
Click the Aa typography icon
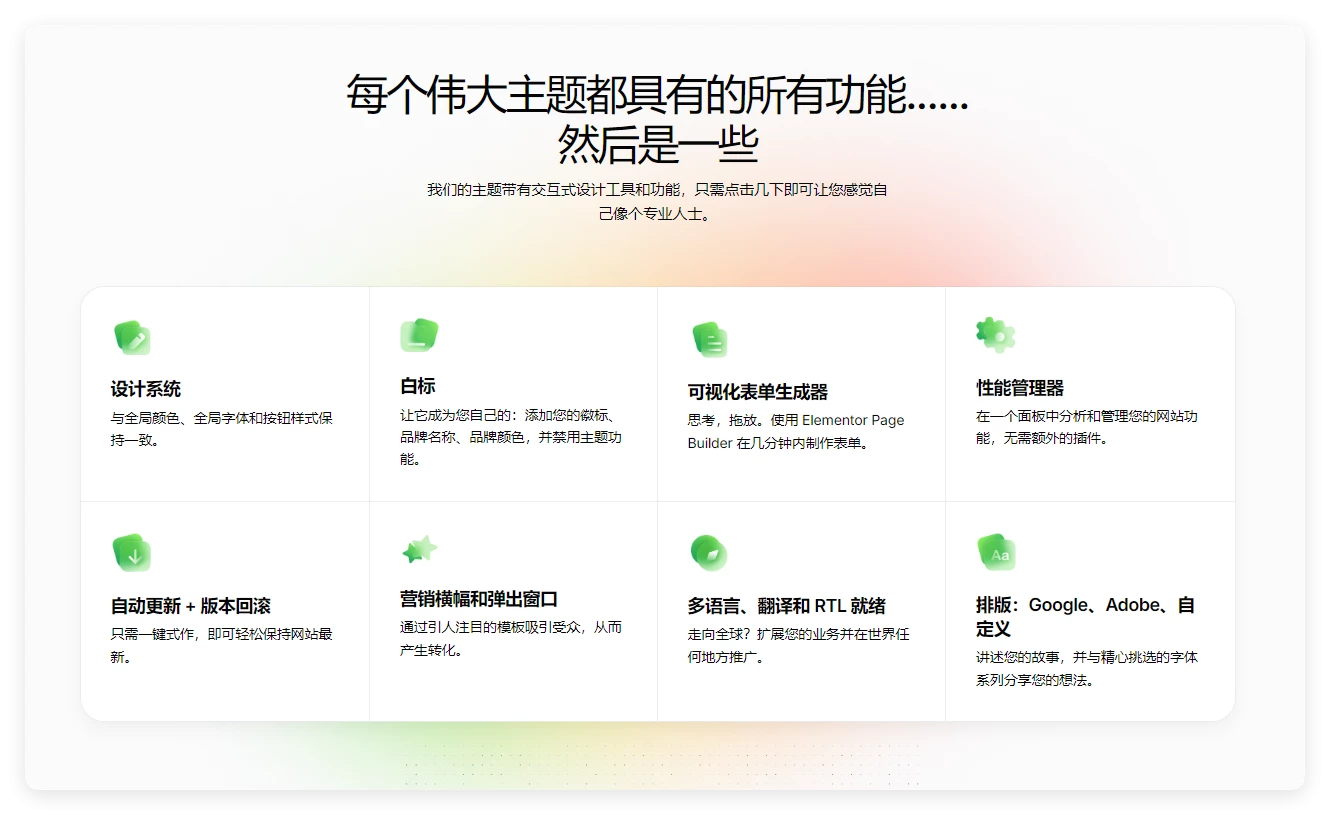tap(996, 552)
